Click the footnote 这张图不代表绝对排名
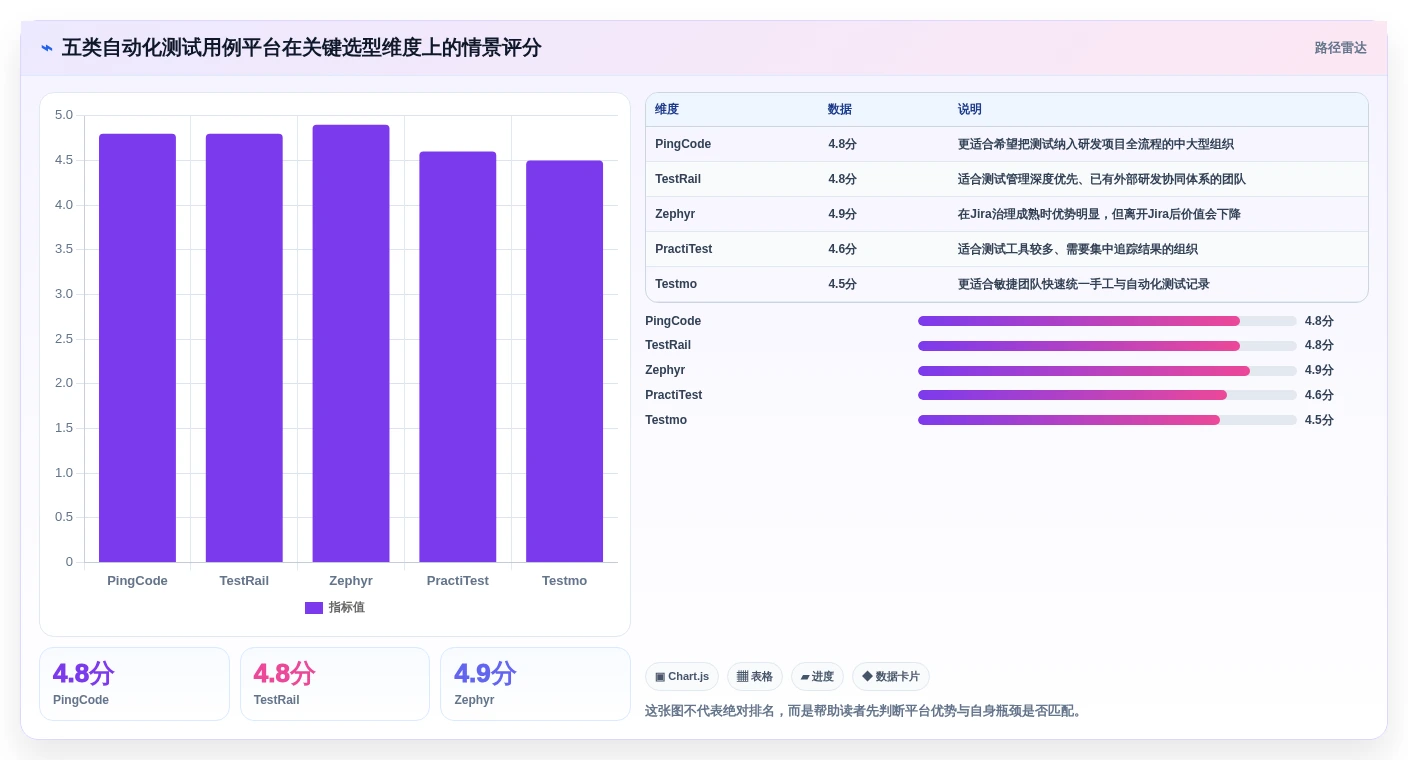The width and height of the screenshot is (1408, 760). click(x=711, y=711)
